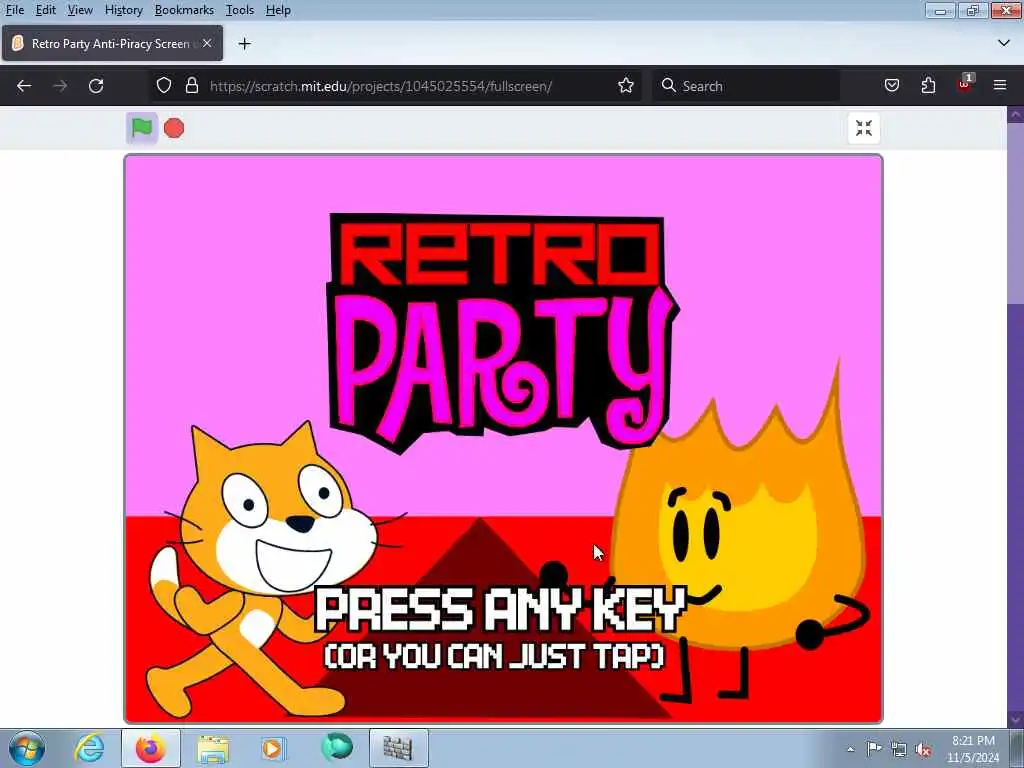Open a new tab with plus button
This screenshot has width=1024, height=768.
coord(244,44)
